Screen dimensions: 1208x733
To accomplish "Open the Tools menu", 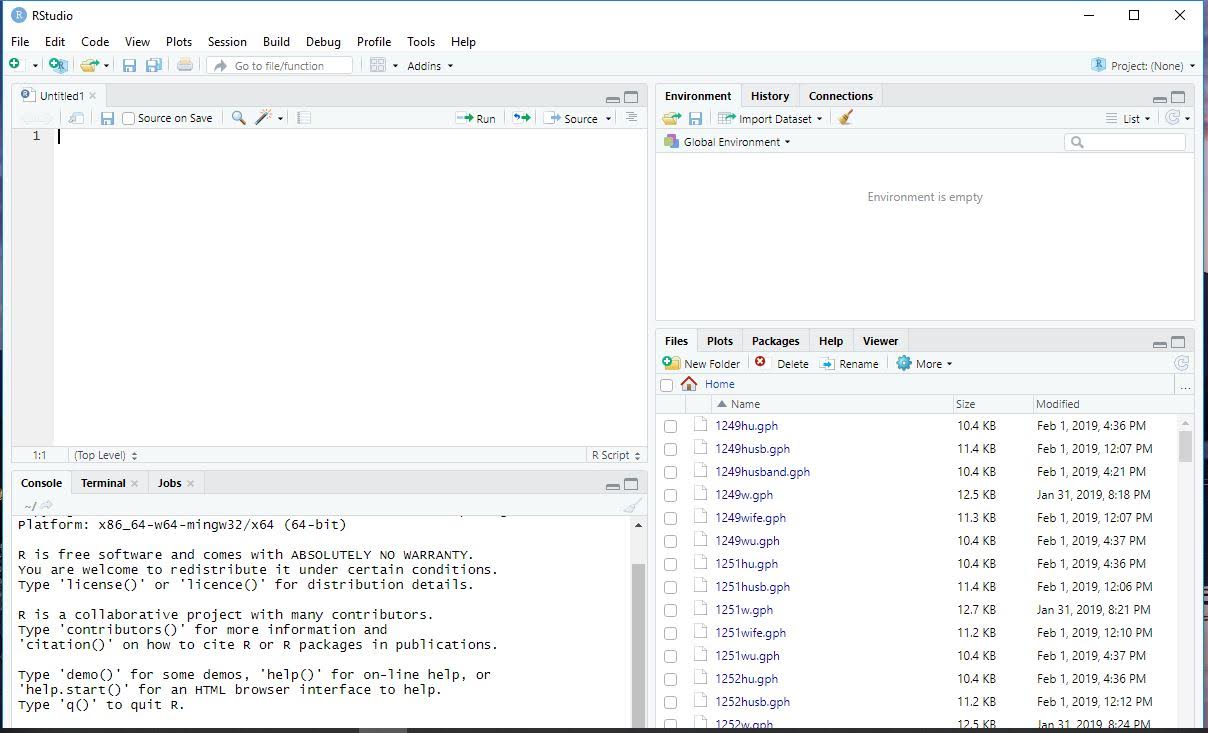I will 421,42.
